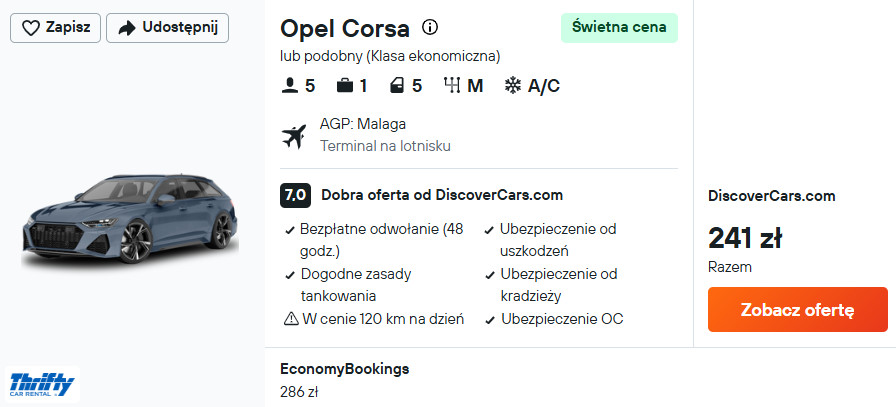Click the 7.0 rating score badge

(x=295, y=195)
